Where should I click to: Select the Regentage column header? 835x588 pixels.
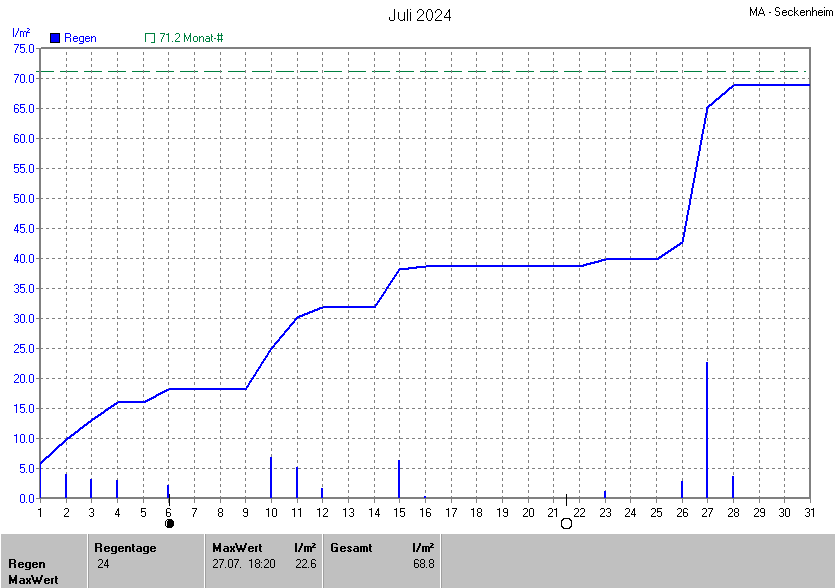pos(125,547)
